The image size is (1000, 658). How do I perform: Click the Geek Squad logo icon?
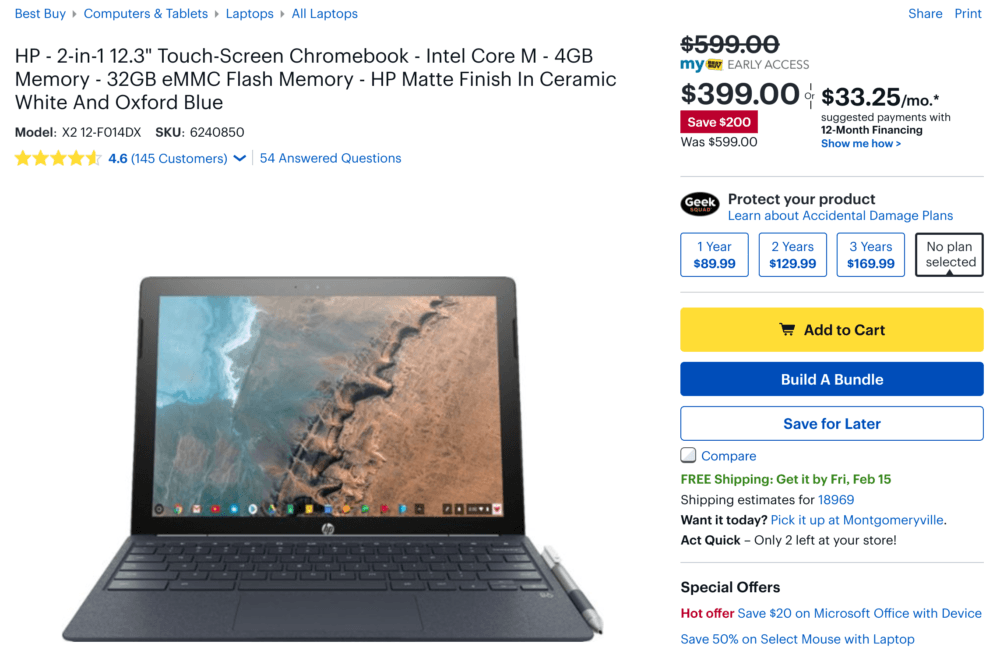pos(700,205)
